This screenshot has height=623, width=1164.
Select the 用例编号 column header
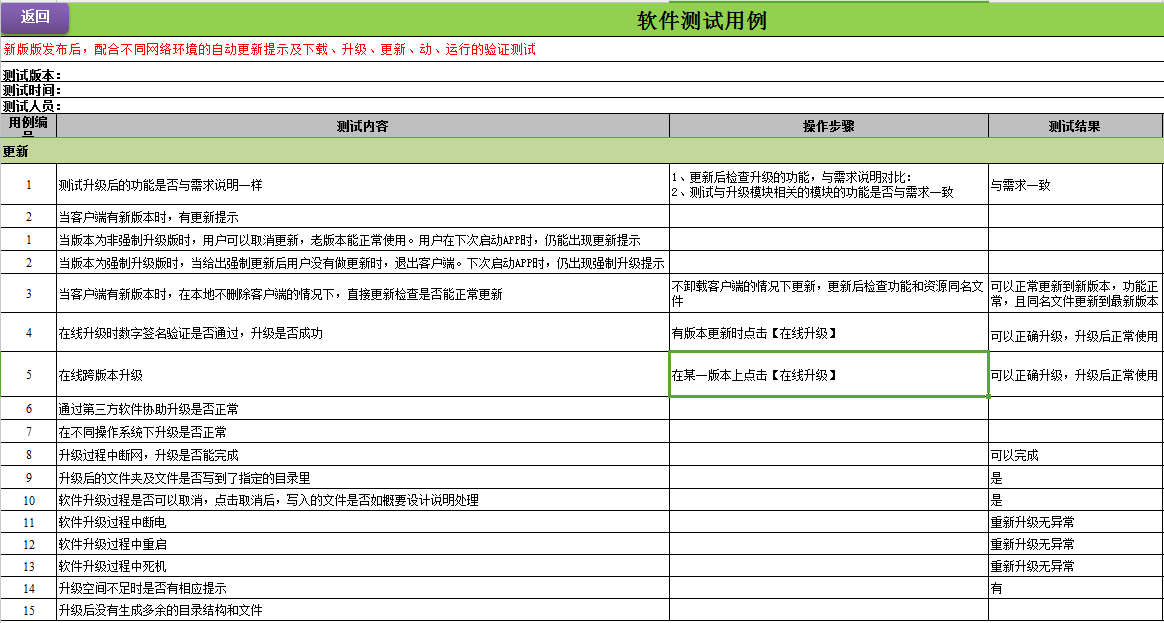(29, 126)
